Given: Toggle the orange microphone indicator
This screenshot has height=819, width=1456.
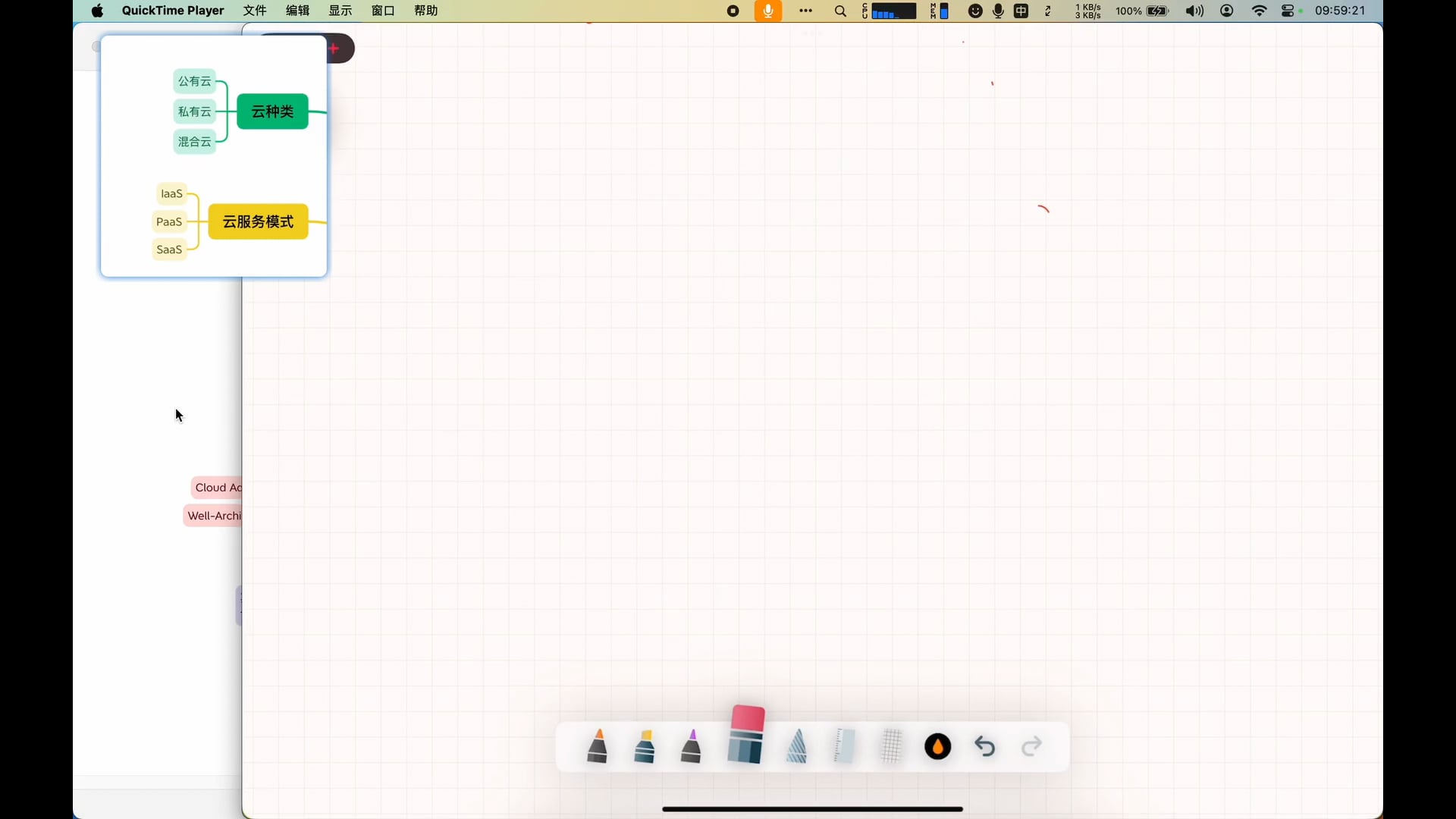Looking at the screenshot, I should pyautogui.click(x=768, y=11).
